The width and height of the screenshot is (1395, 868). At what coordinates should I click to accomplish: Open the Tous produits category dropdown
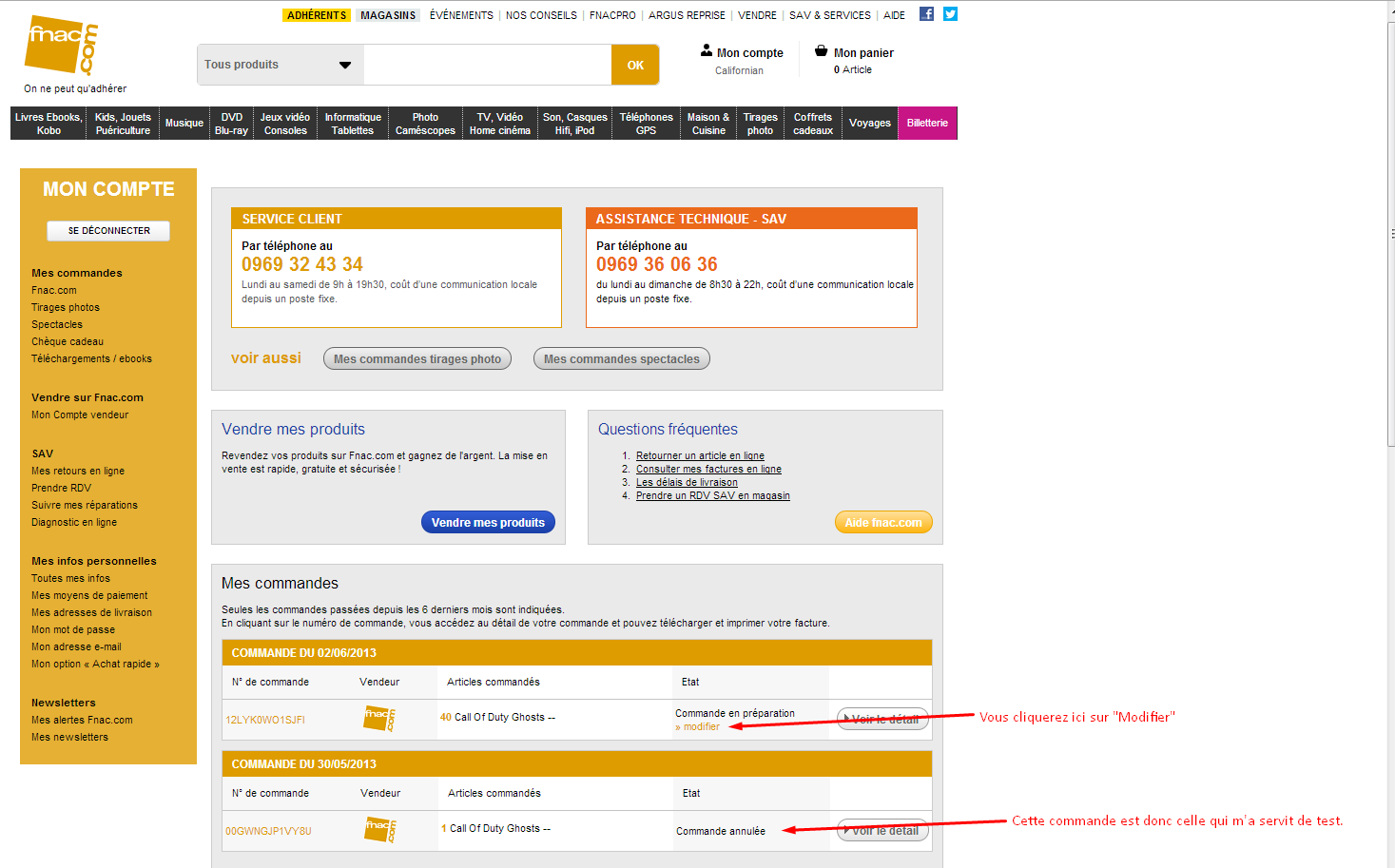click(281, 65)
